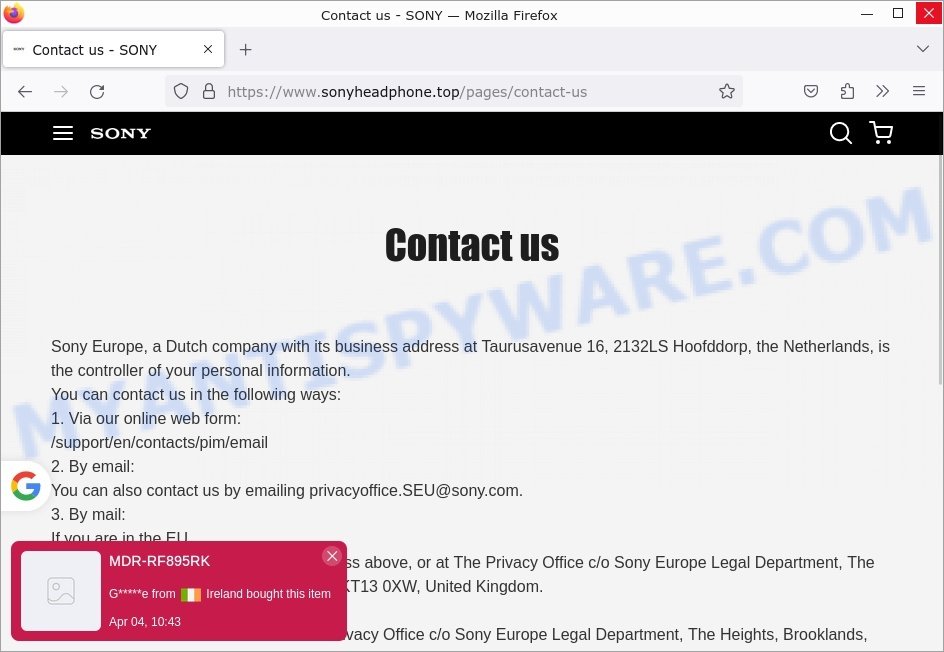Viewport: 944px width, 652px height.
Task: Go back to the previous page
Action: tap(25, 92)
